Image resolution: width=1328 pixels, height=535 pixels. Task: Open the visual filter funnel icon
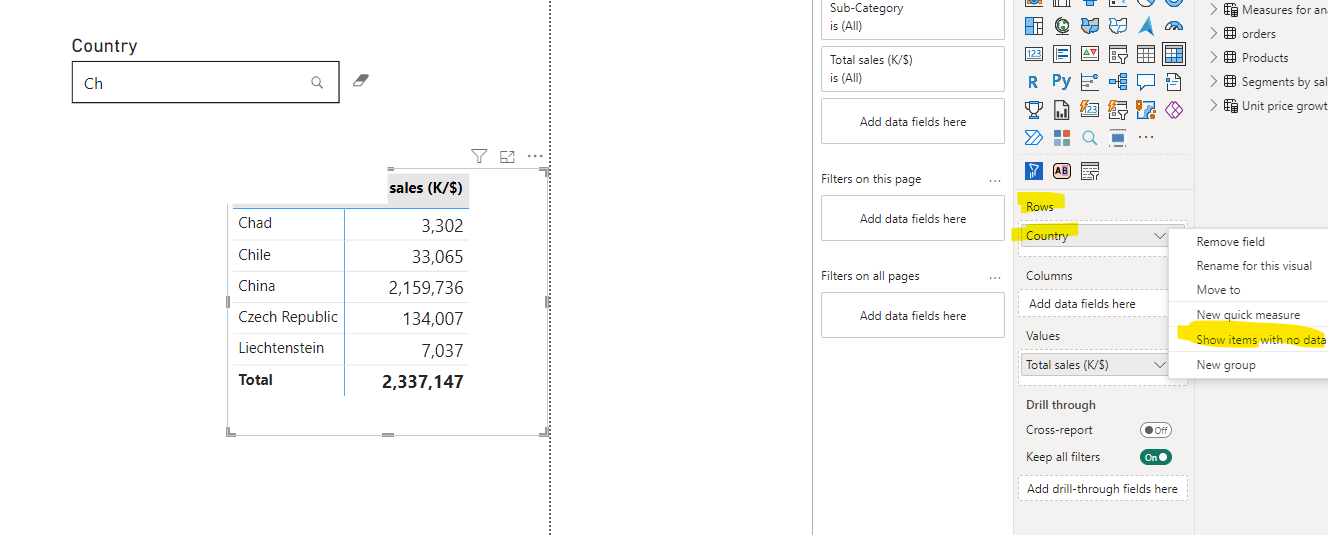tap(479, 156)
